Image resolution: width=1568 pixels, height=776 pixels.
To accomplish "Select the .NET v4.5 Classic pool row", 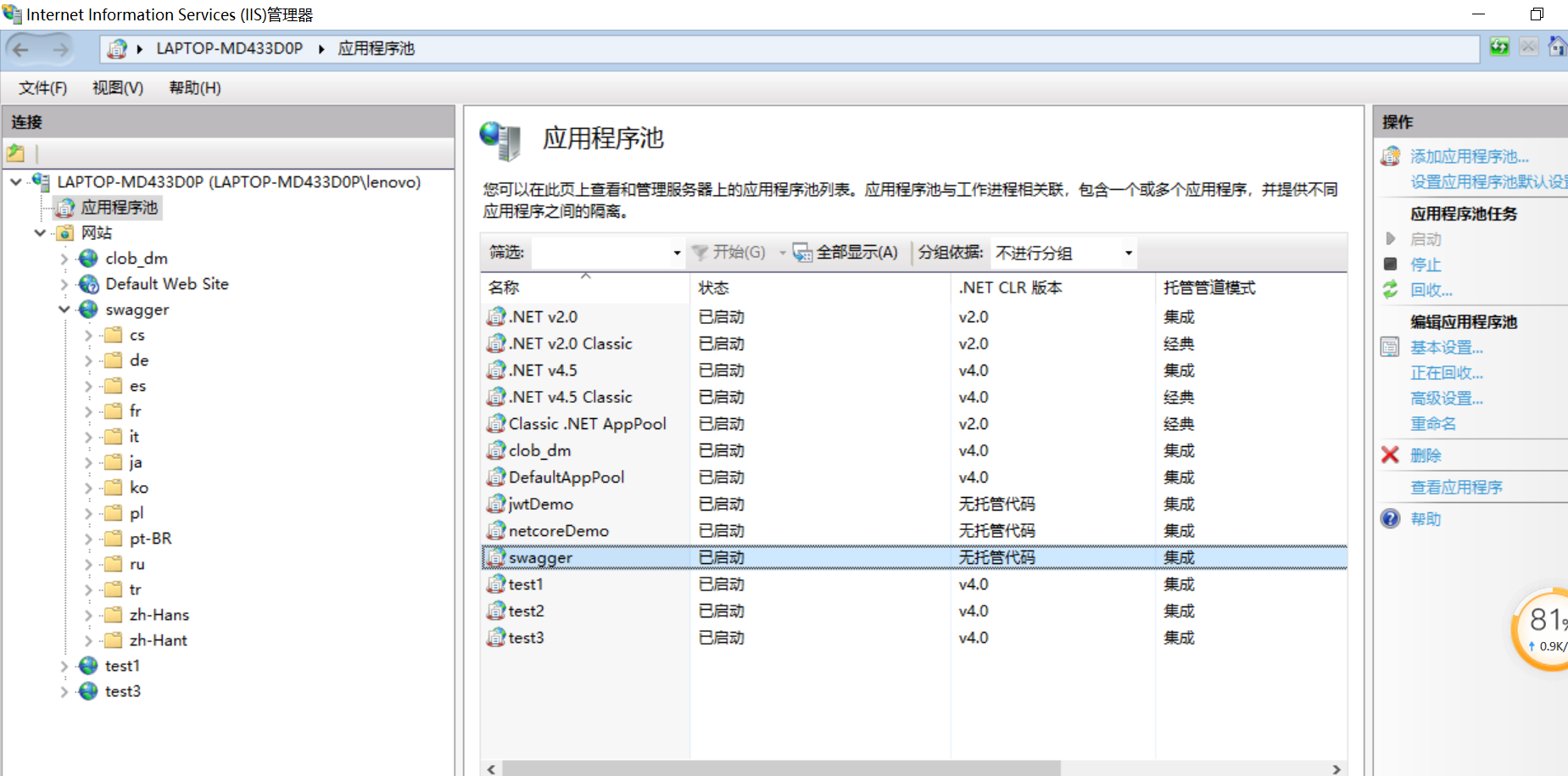I will click(914, 397).
